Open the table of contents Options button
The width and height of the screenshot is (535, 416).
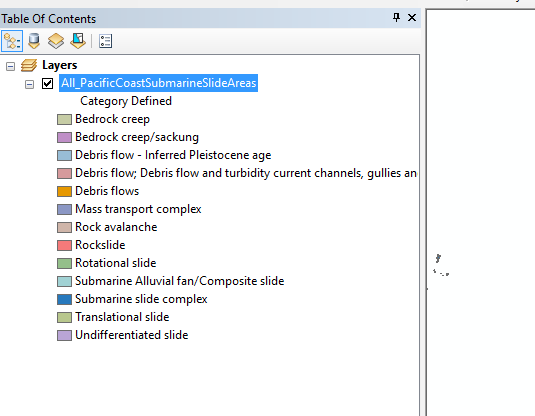click(105, 41)
